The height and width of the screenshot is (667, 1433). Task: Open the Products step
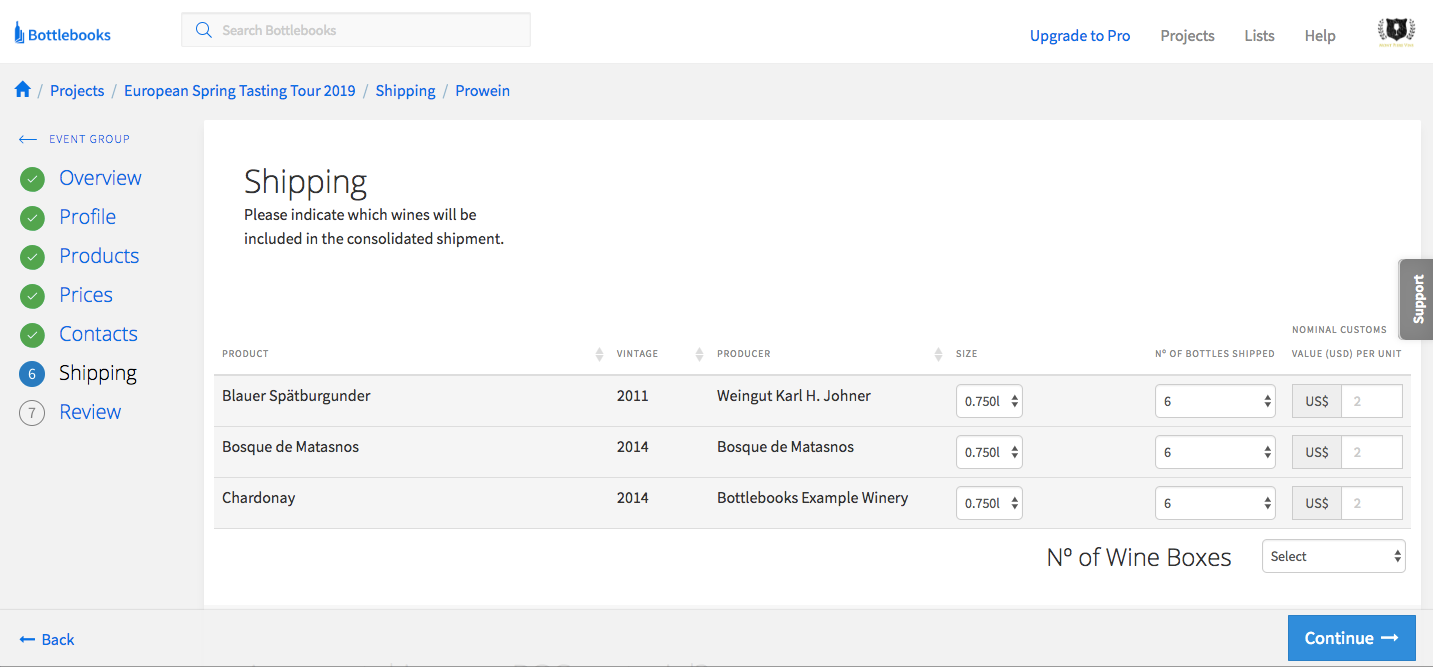click(x=99, y=256)
